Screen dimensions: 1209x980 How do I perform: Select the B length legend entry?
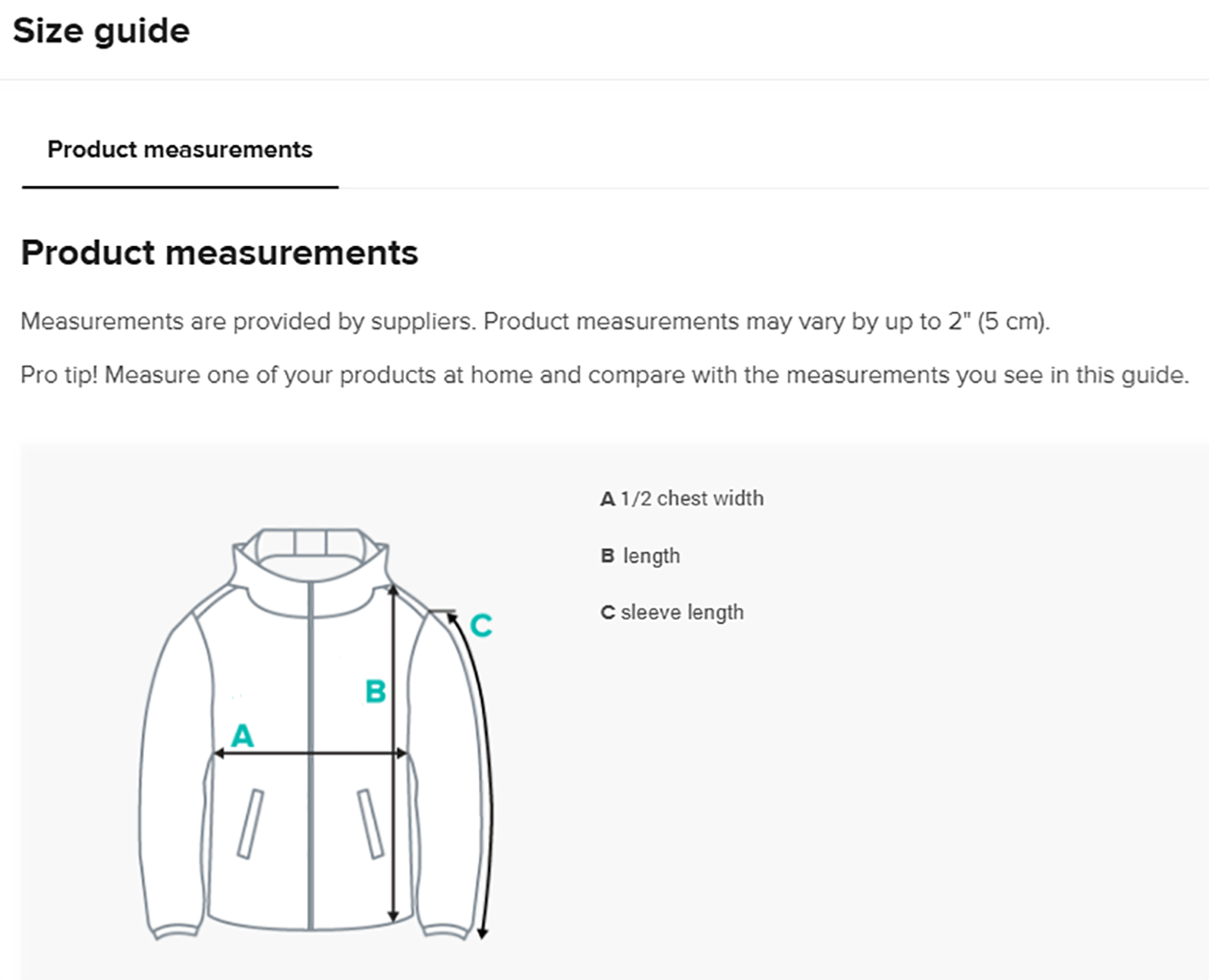(x=641, y=555)
